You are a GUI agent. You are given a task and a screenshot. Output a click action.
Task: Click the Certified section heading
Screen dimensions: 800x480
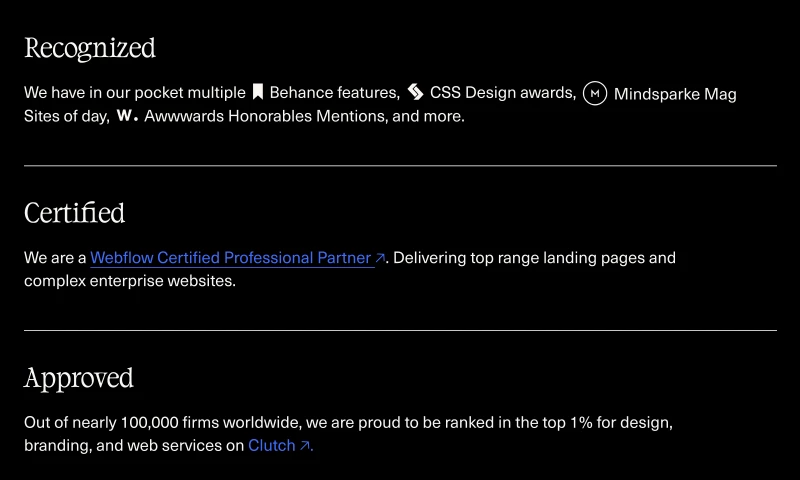click(75, 213)
